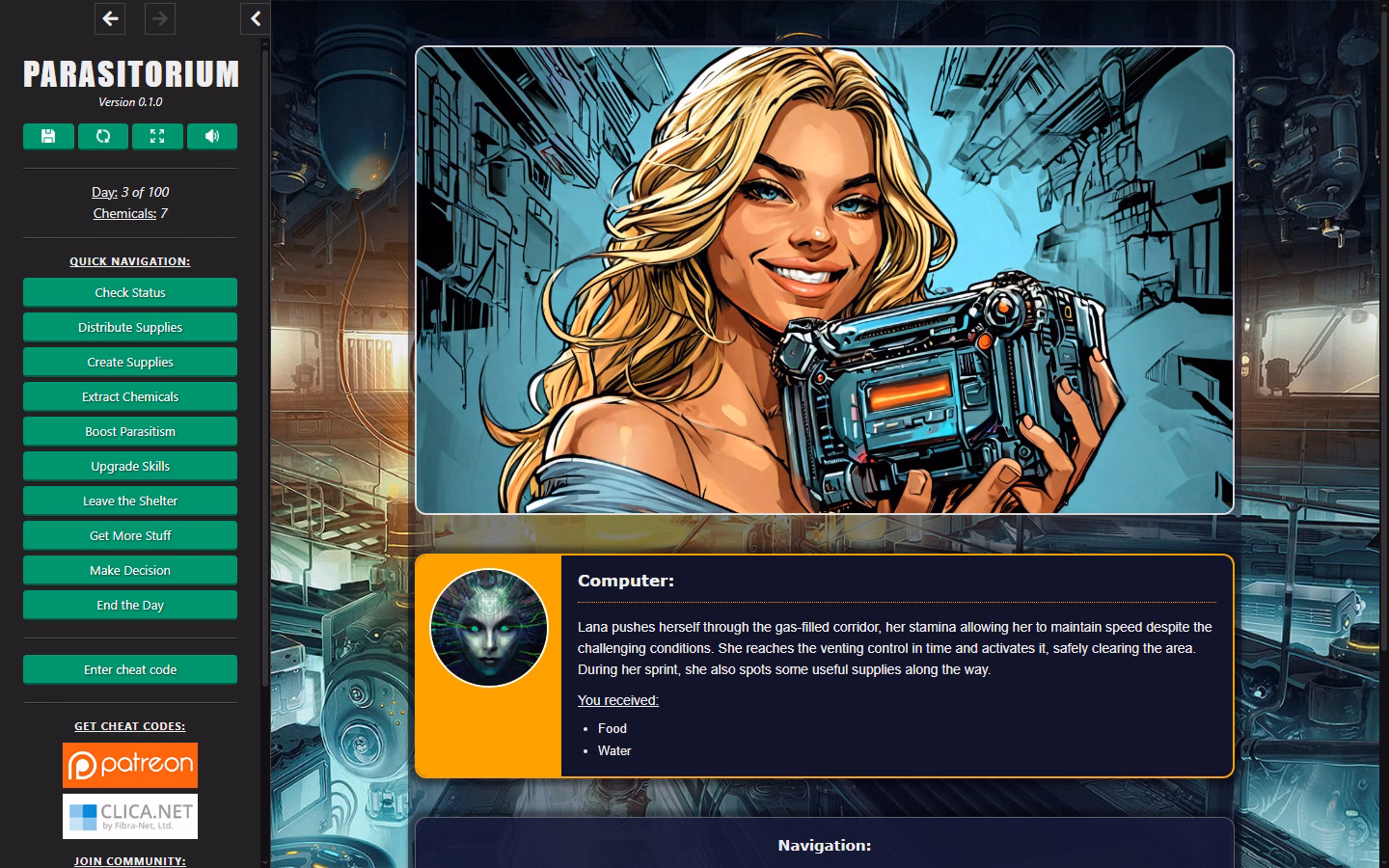Click the 'JOIN COMMUNITY:' heading
Screen dimensions: 1389x868
(130, 861)
